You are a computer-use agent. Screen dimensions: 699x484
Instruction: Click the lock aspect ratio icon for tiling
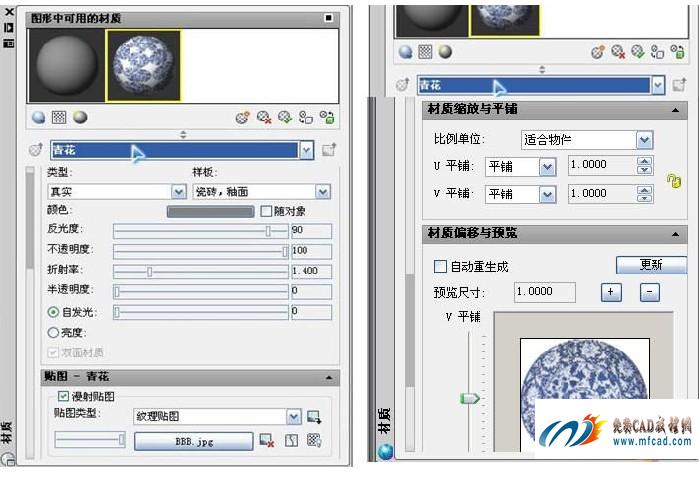[x=673, y=180]
